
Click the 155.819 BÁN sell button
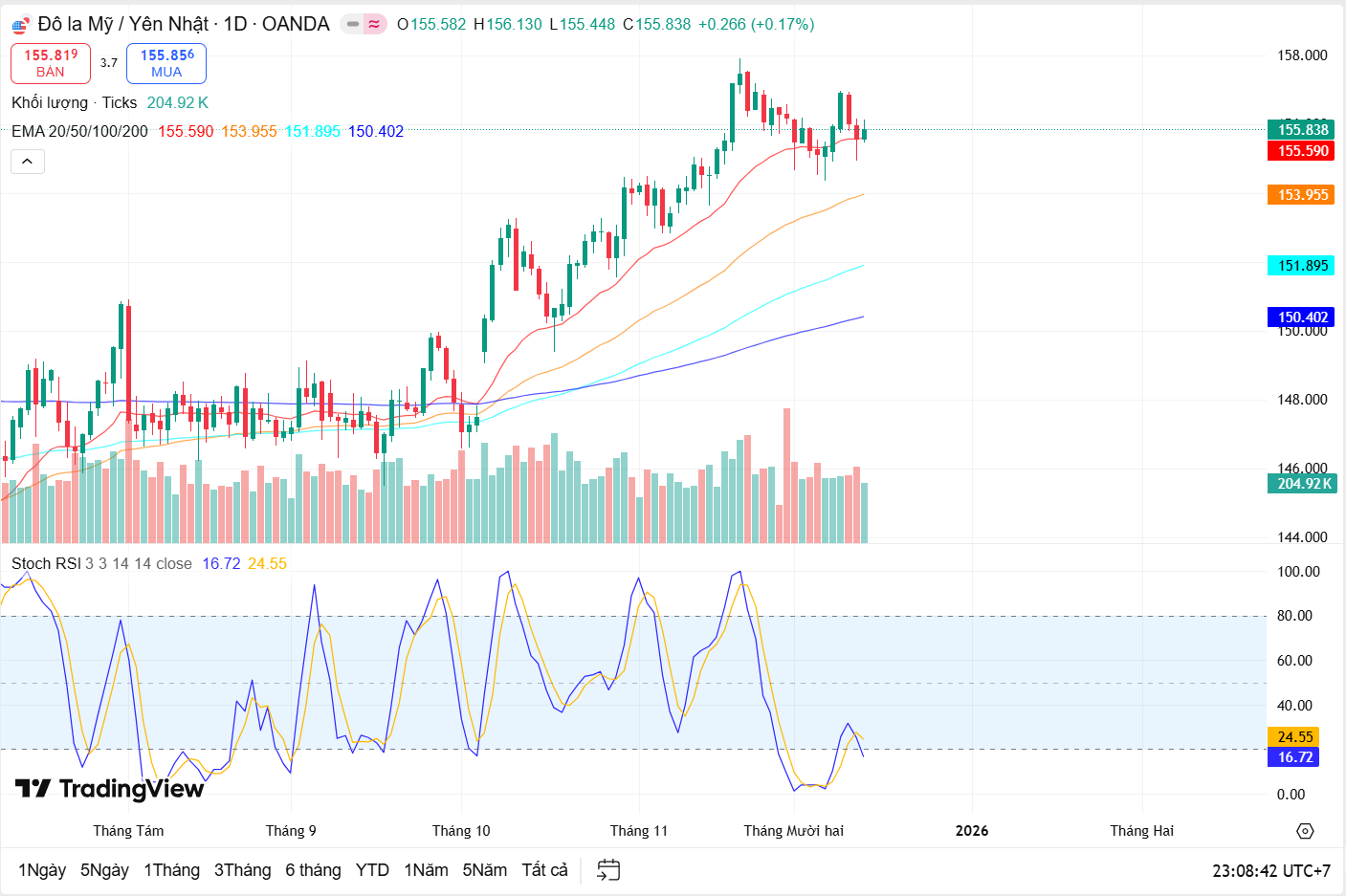coord(51,63)
